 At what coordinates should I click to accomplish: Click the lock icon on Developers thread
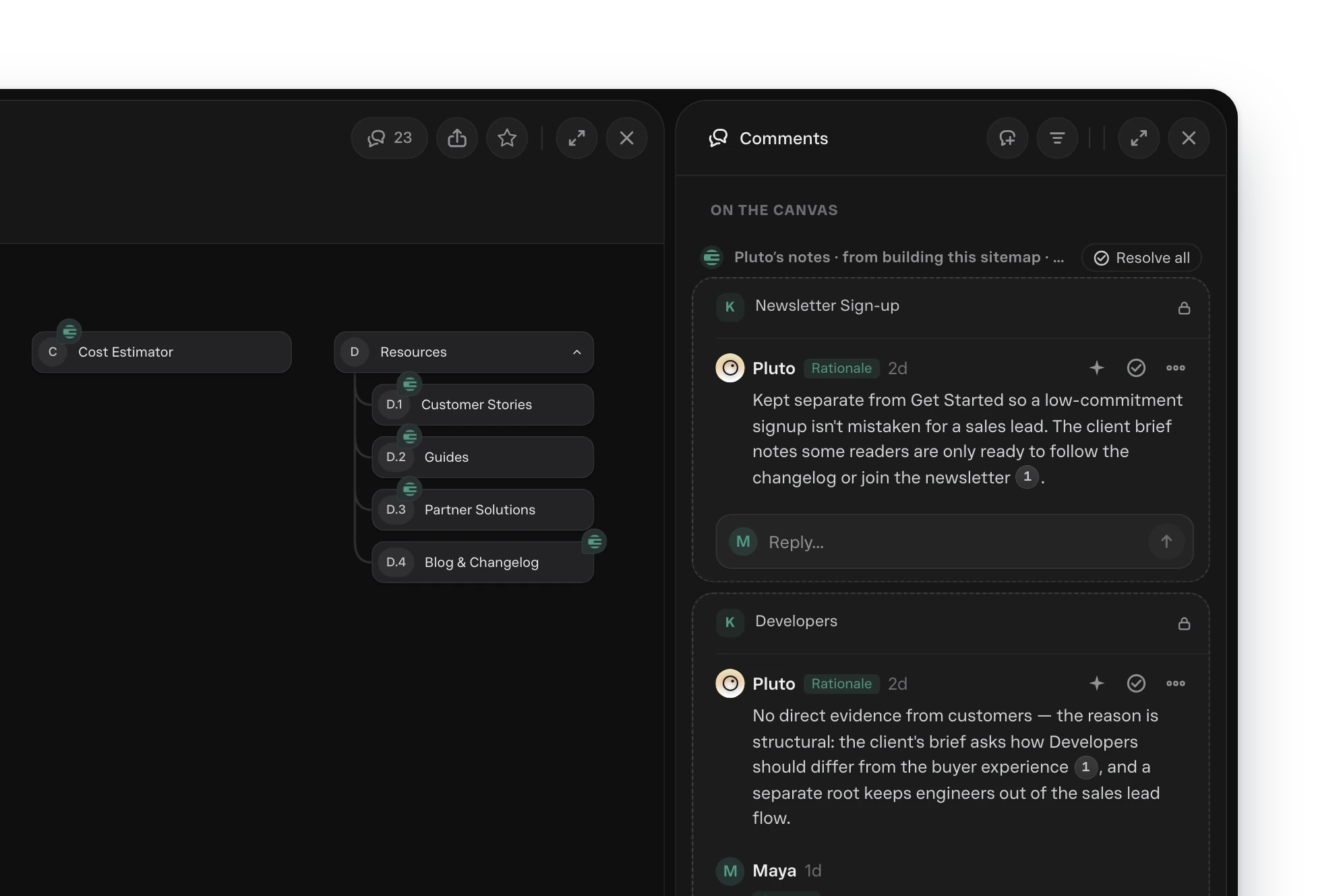tap(1184, 624)
